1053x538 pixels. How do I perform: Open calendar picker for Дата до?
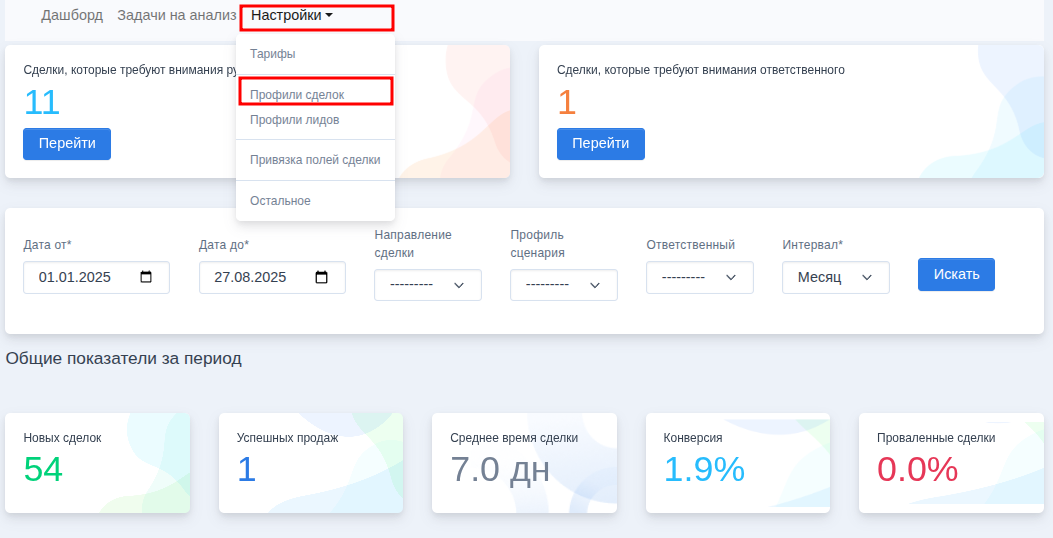pos(322,278)
